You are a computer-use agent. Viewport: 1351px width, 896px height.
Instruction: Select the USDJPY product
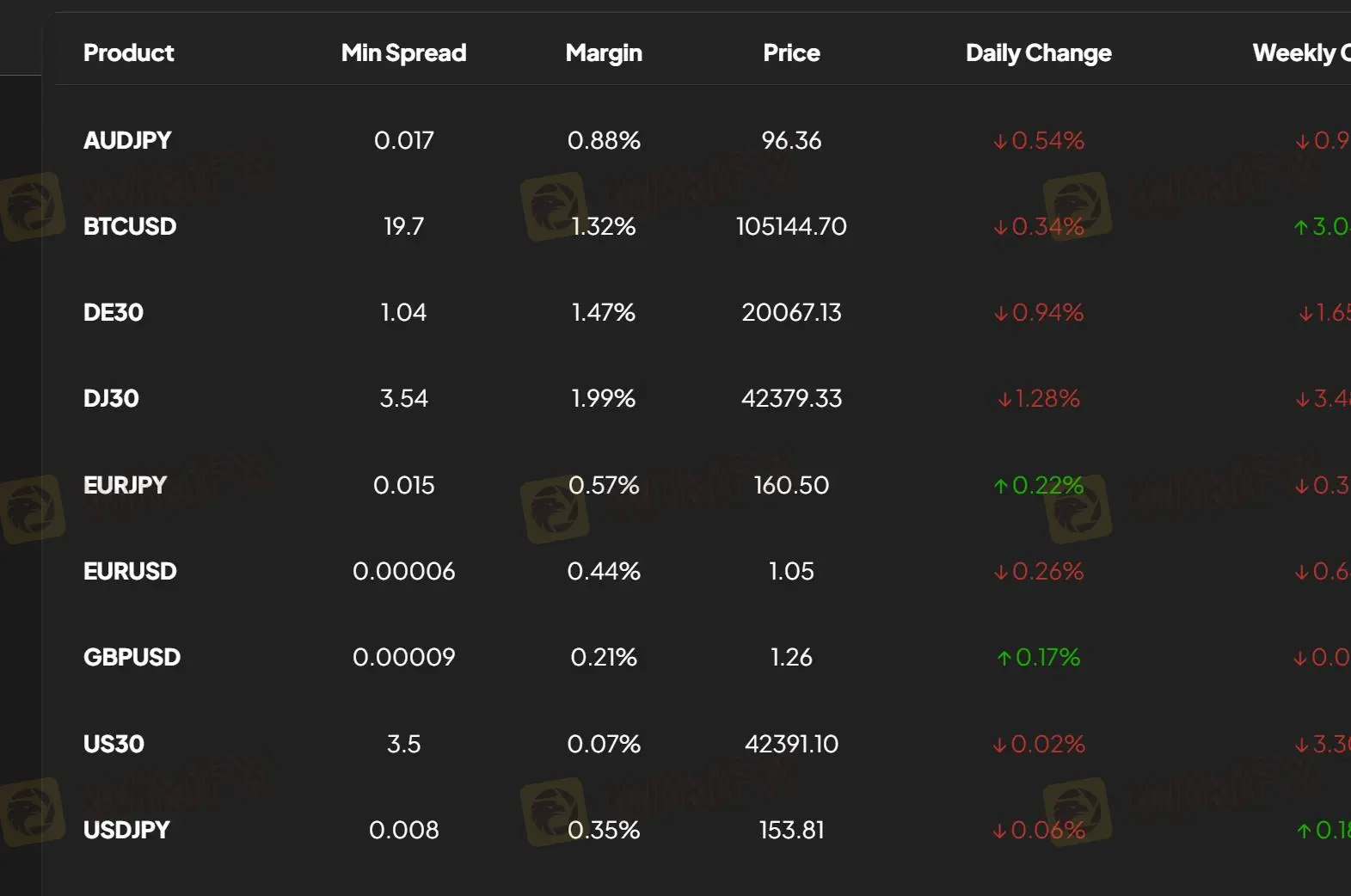126,830
